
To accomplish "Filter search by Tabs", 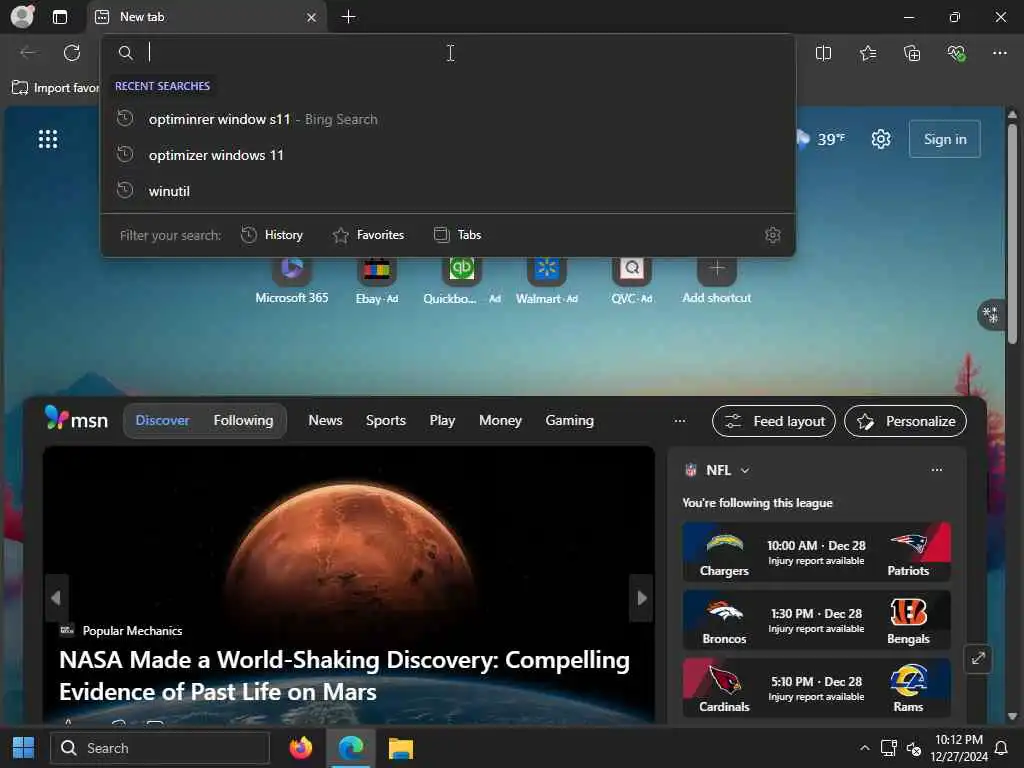I will pyautogui.click(x=457, y=235).
